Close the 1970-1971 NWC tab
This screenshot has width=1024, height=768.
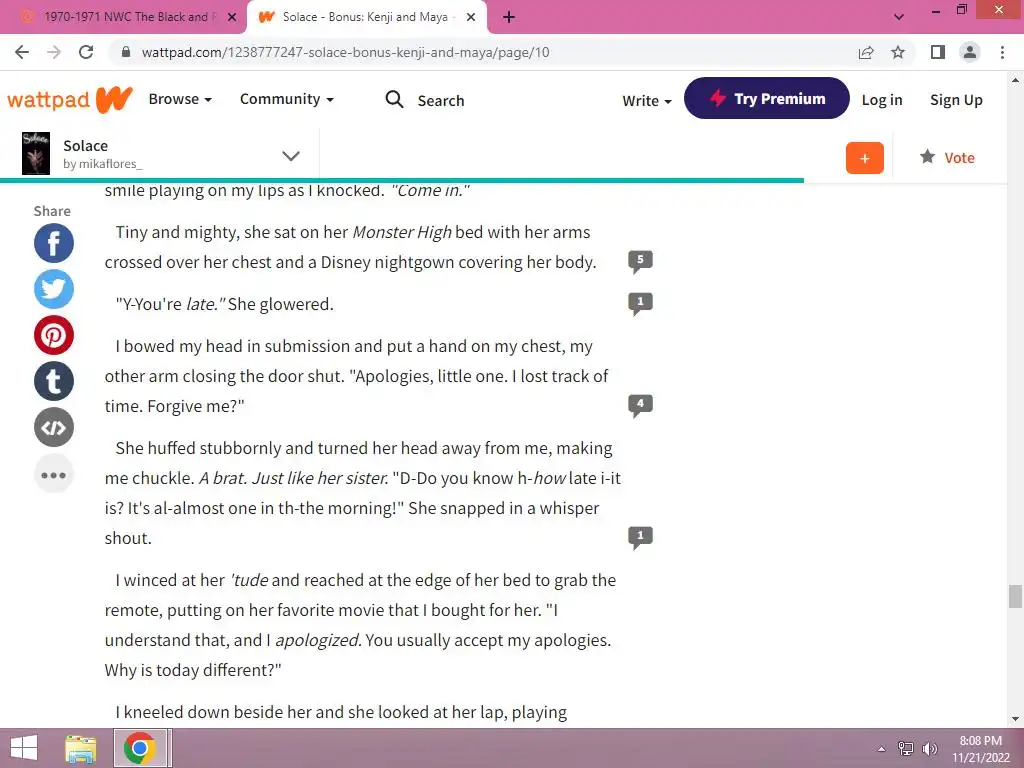point(232,17)
